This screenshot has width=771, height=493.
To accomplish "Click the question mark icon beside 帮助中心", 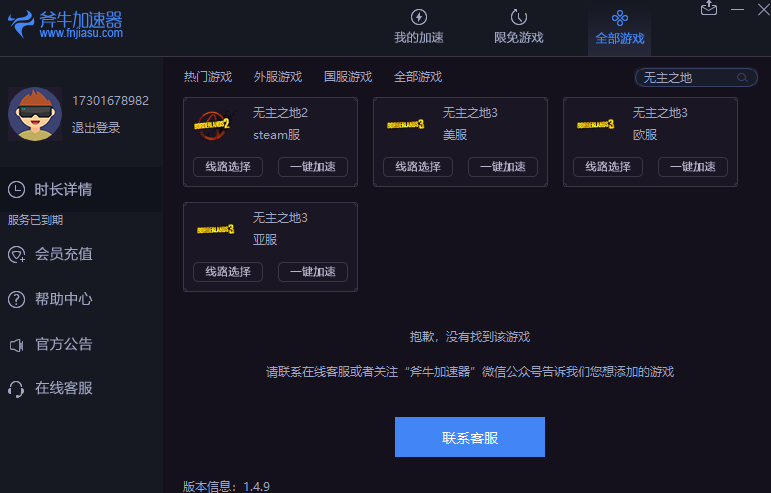I will click(16, 299).
